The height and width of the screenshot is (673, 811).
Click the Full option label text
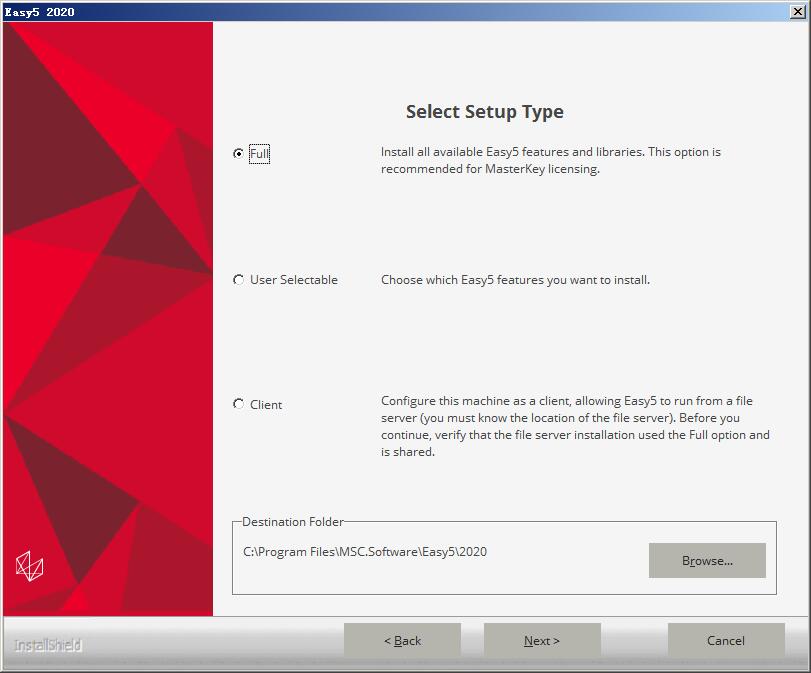point(259,154)
